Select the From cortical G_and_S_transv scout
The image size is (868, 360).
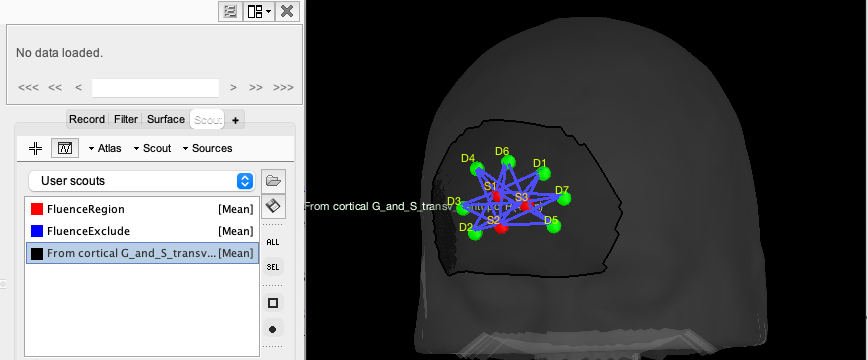coord(142,253)
